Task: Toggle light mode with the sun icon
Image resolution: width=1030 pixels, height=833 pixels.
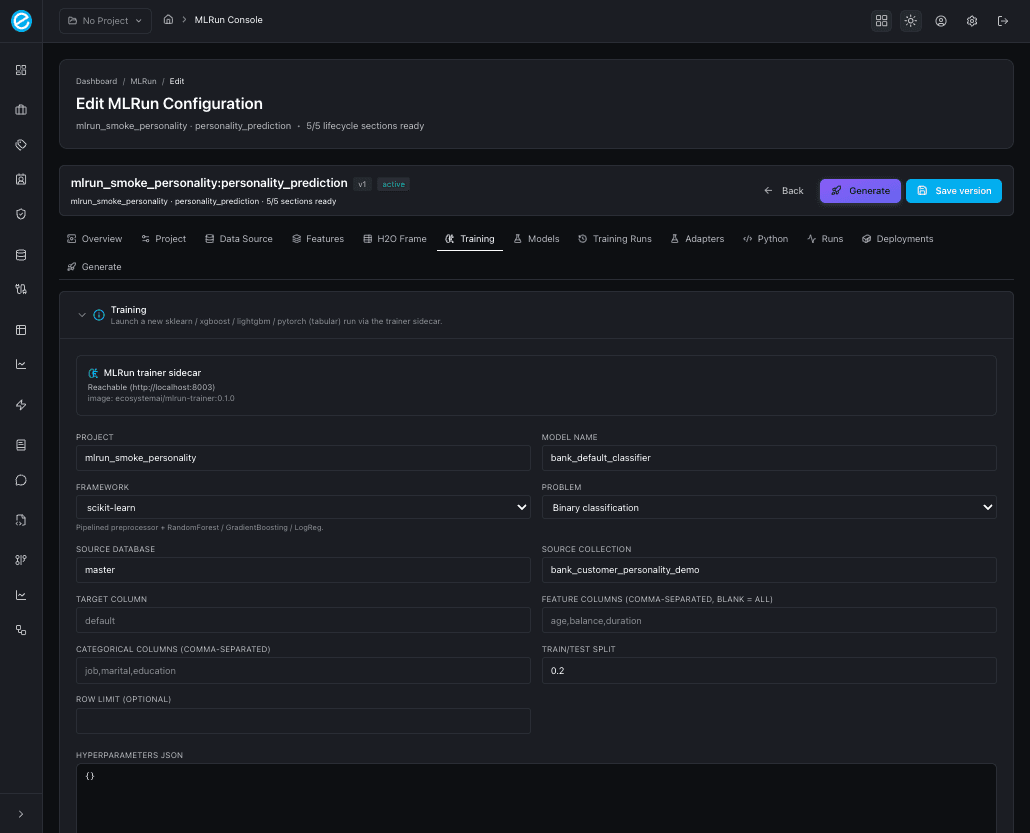Action: click(x=910, y=20)
